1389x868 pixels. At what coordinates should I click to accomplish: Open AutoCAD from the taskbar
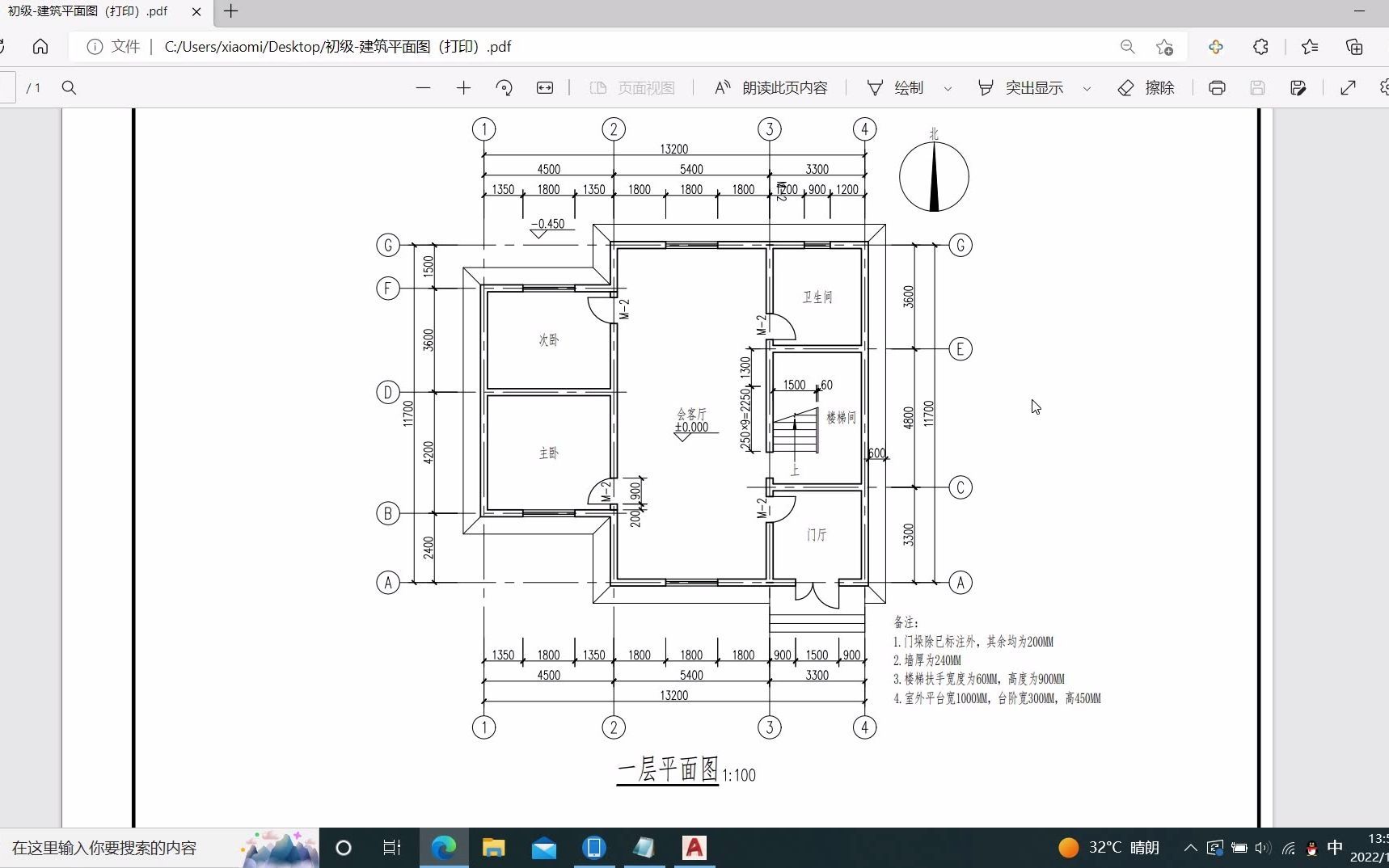point(694,848)
